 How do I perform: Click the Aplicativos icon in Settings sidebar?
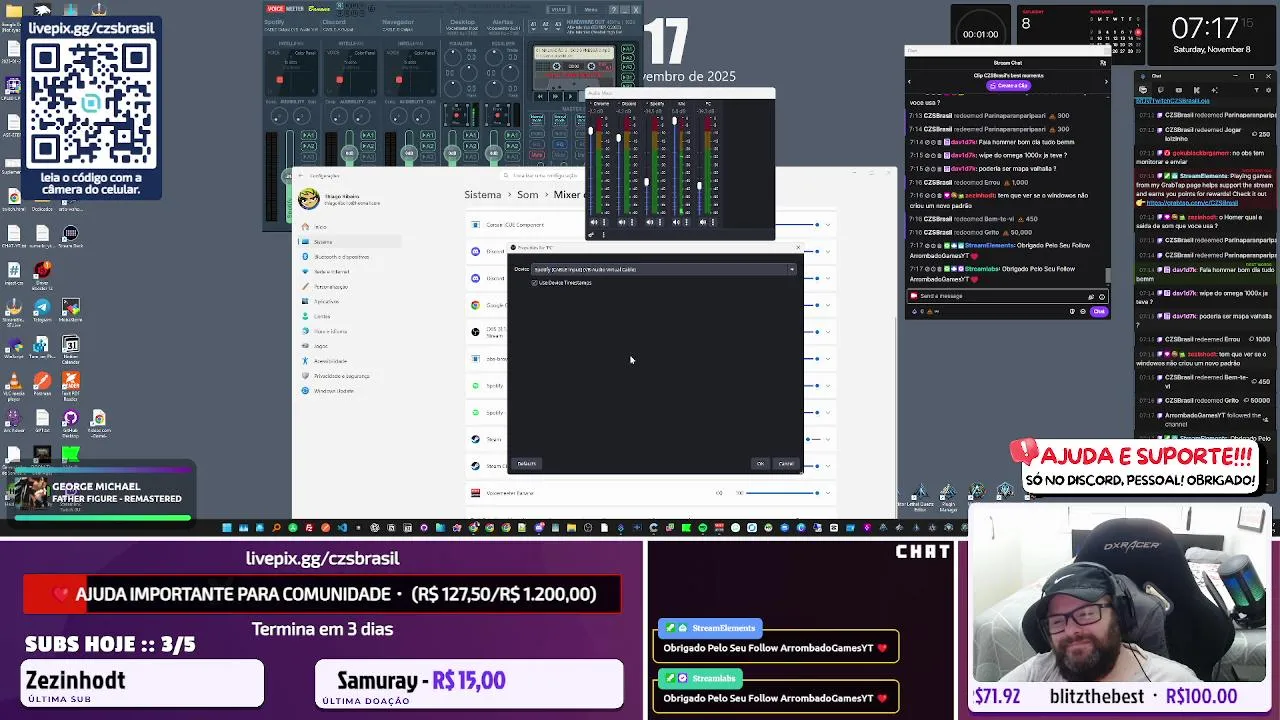point(305,301)
